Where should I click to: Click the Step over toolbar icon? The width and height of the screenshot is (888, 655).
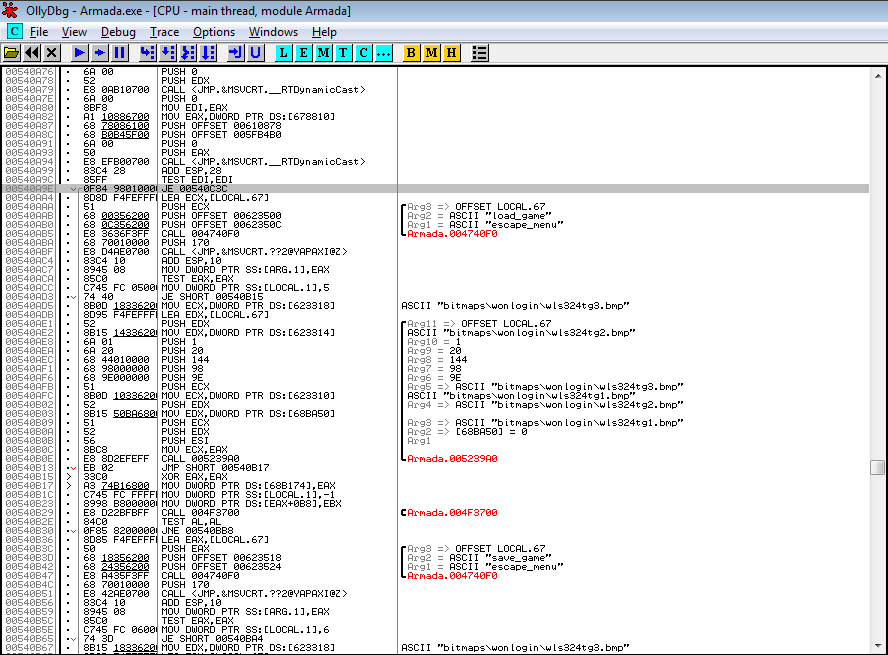click(x=168, y=53)
